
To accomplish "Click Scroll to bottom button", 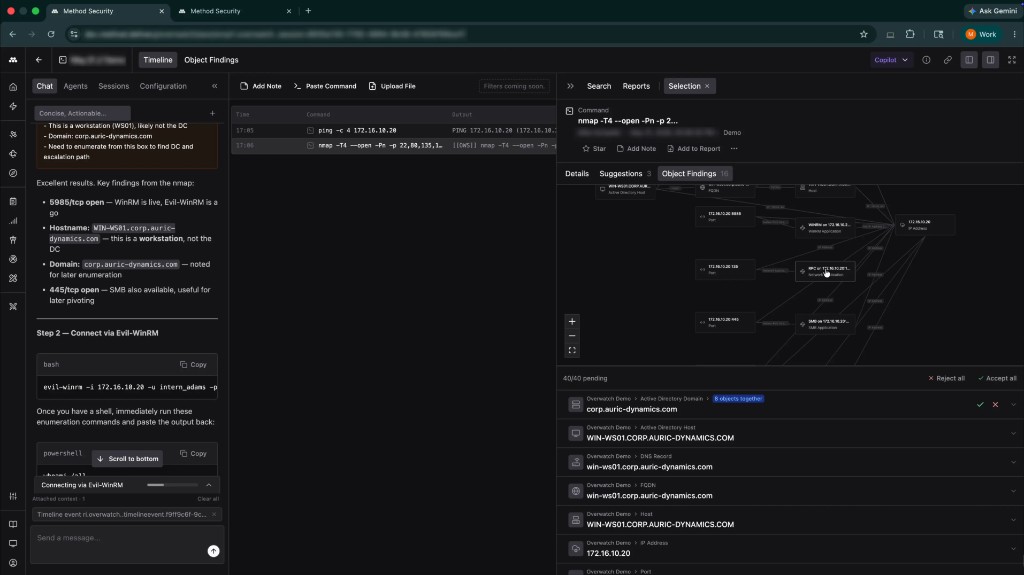I will pyautogui.click(x=127, y=459).
